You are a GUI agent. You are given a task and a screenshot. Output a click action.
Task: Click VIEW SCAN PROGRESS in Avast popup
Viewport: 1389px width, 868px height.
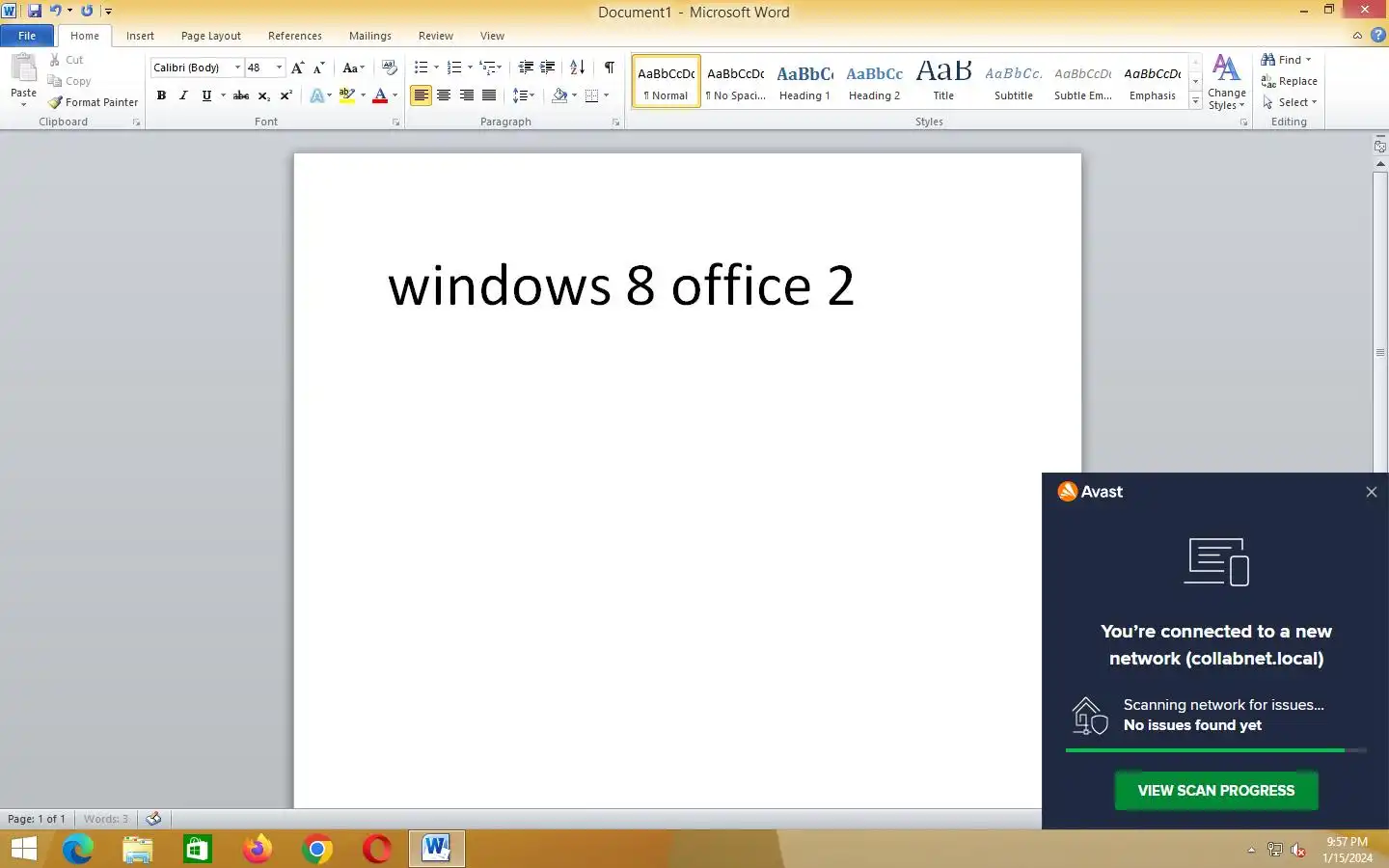point(1216,791)
